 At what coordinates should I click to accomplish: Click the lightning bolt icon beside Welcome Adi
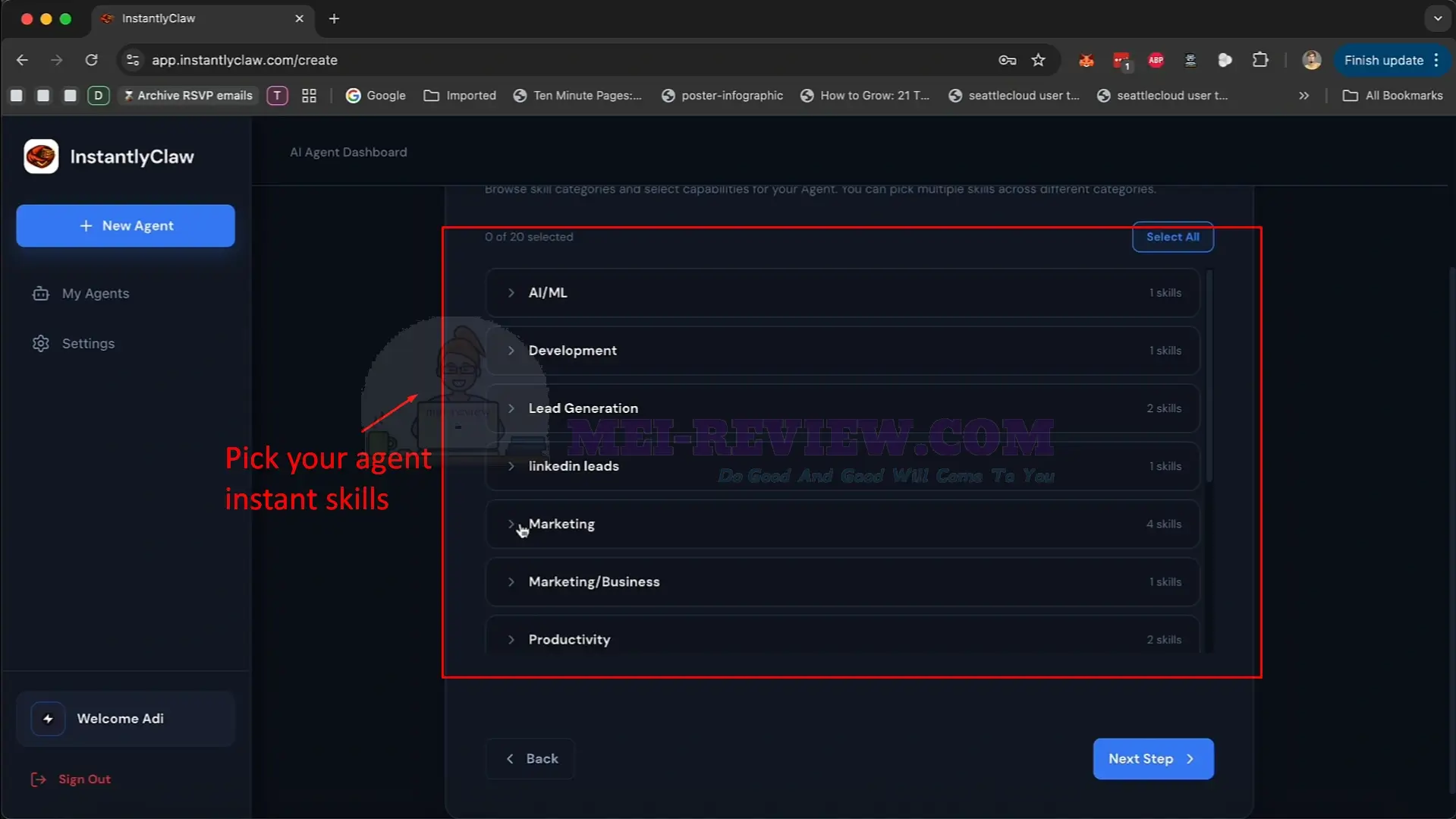point(48,719)
